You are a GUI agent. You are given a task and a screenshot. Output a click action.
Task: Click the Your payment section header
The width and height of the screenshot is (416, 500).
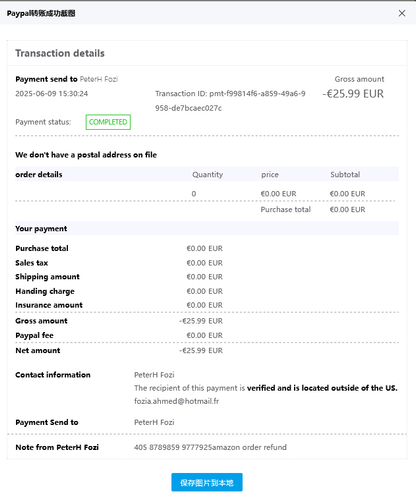pos(41,229)
